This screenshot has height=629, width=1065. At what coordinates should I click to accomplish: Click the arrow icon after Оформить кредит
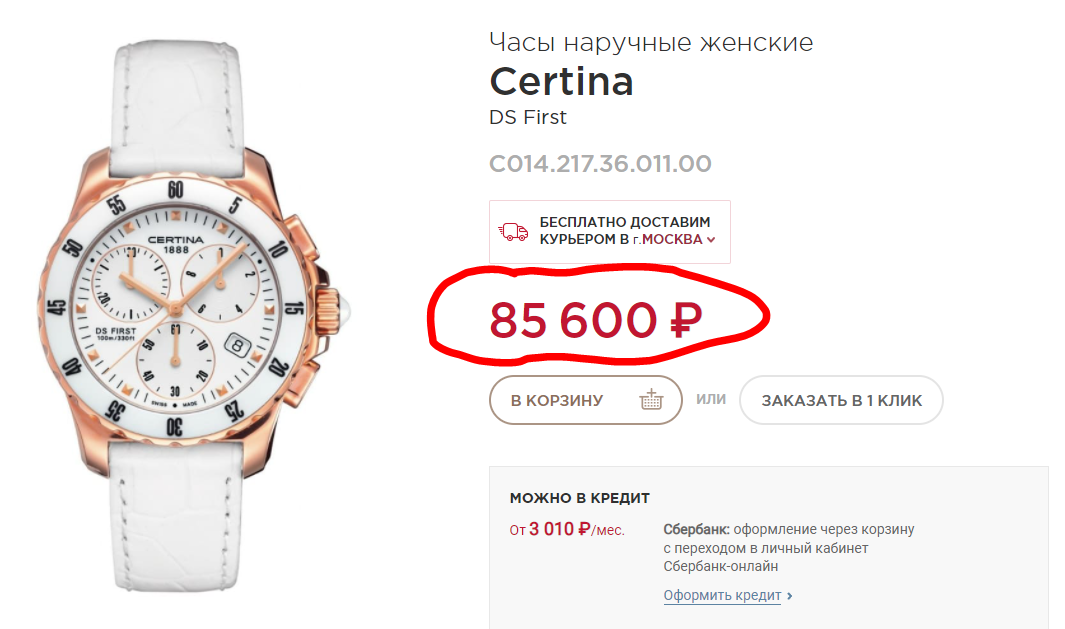790,596
